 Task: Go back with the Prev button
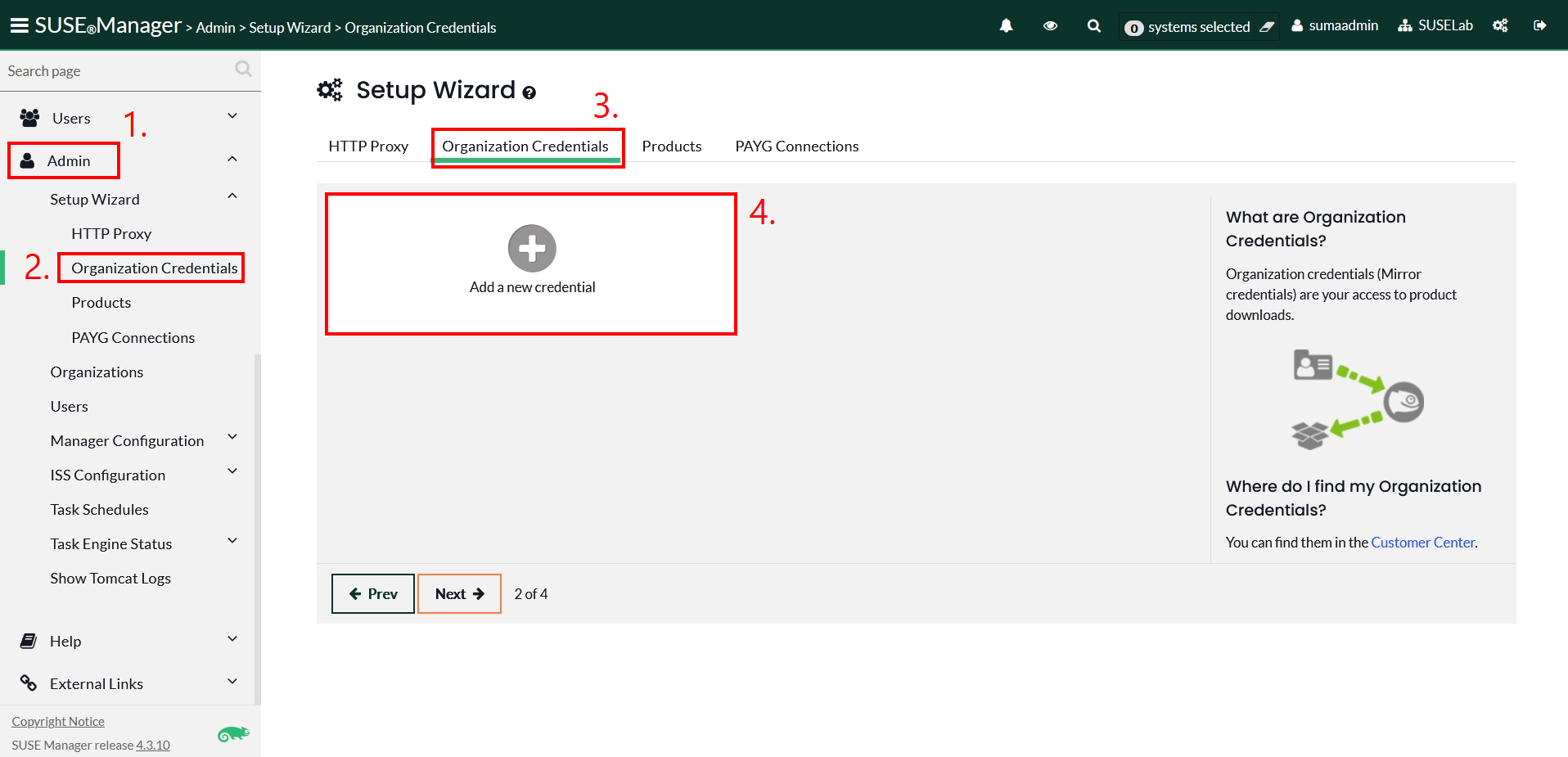coord(373,594)
